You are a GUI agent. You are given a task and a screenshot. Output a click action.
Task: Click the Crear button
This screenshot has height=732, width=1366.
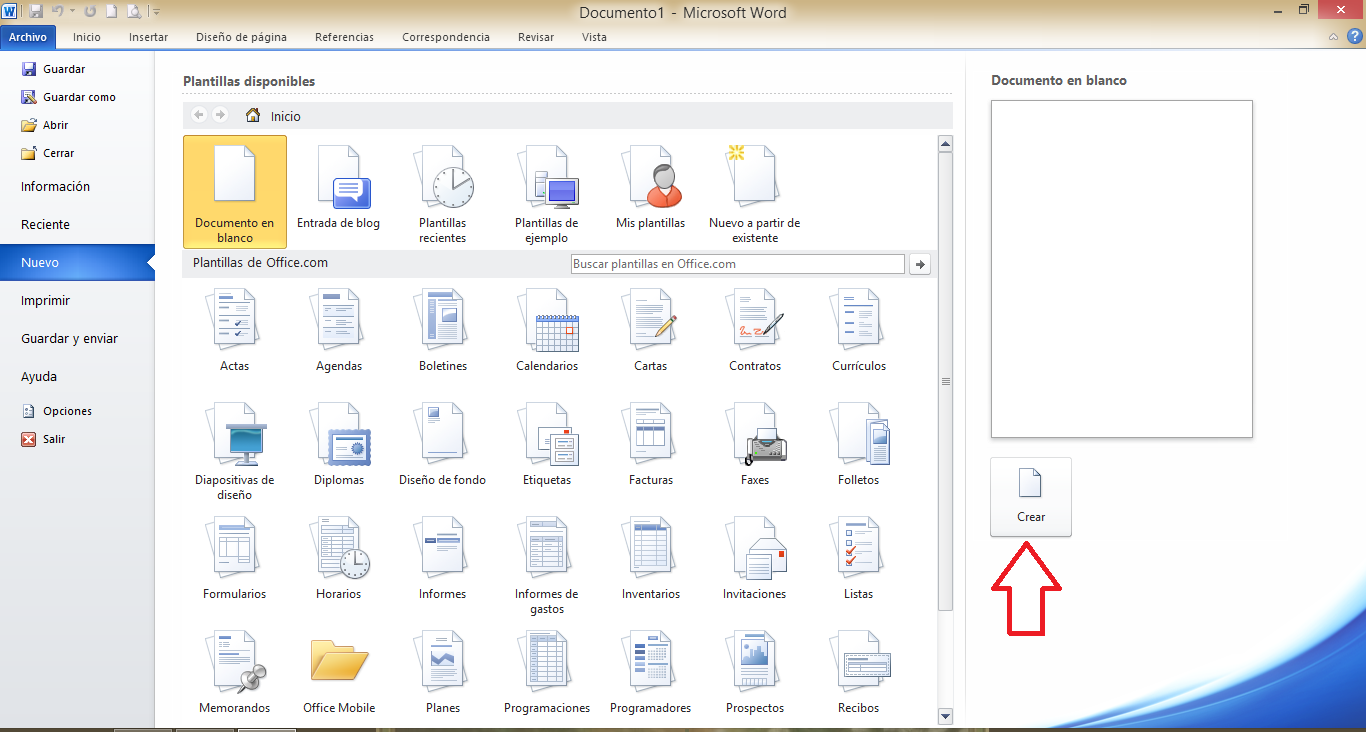(1031, 497)
